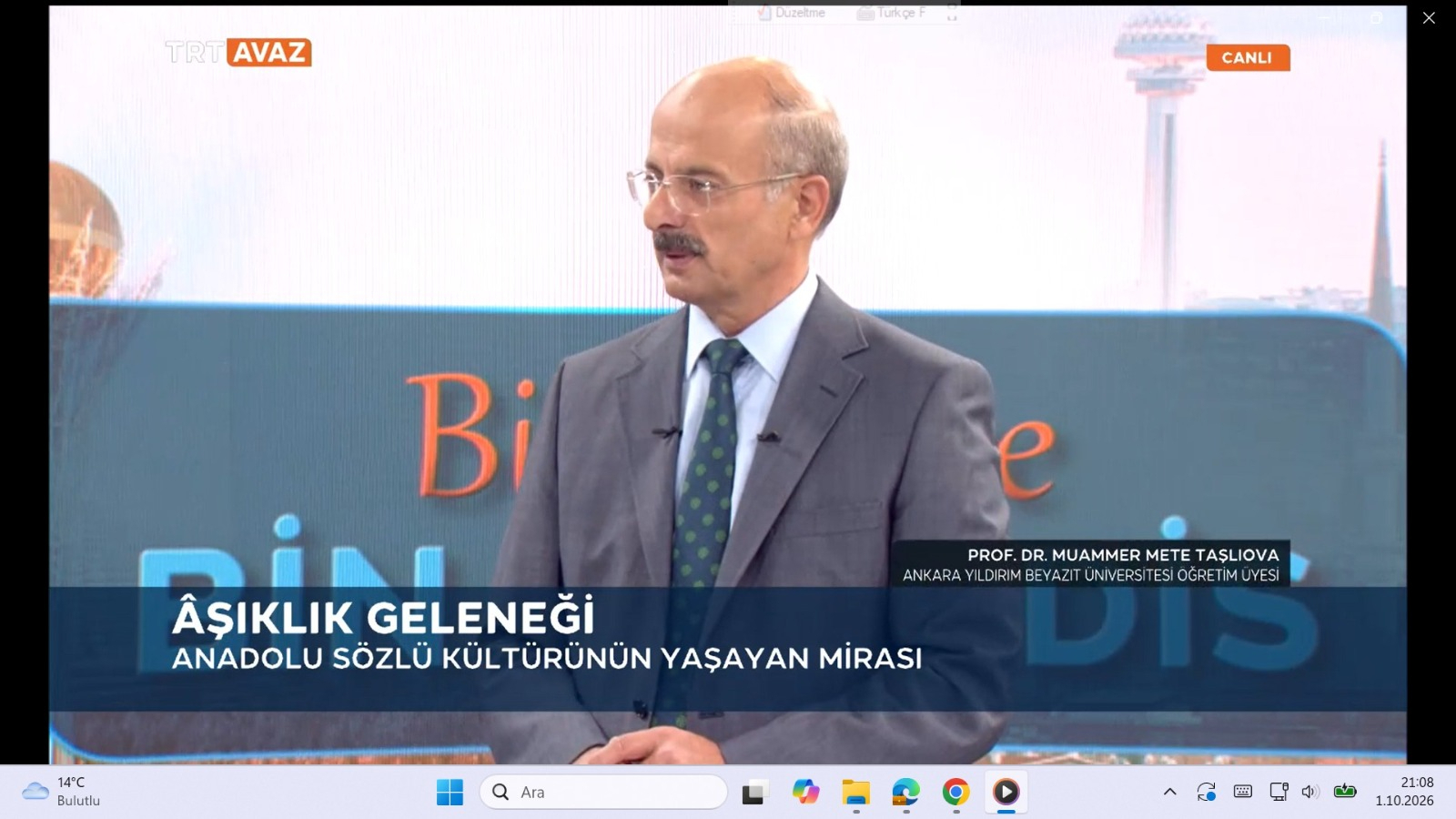Open the network connection tray icon
The height and width of the screenshot is (819, 1456).
pyautogui.click(x=1279, y=792)
